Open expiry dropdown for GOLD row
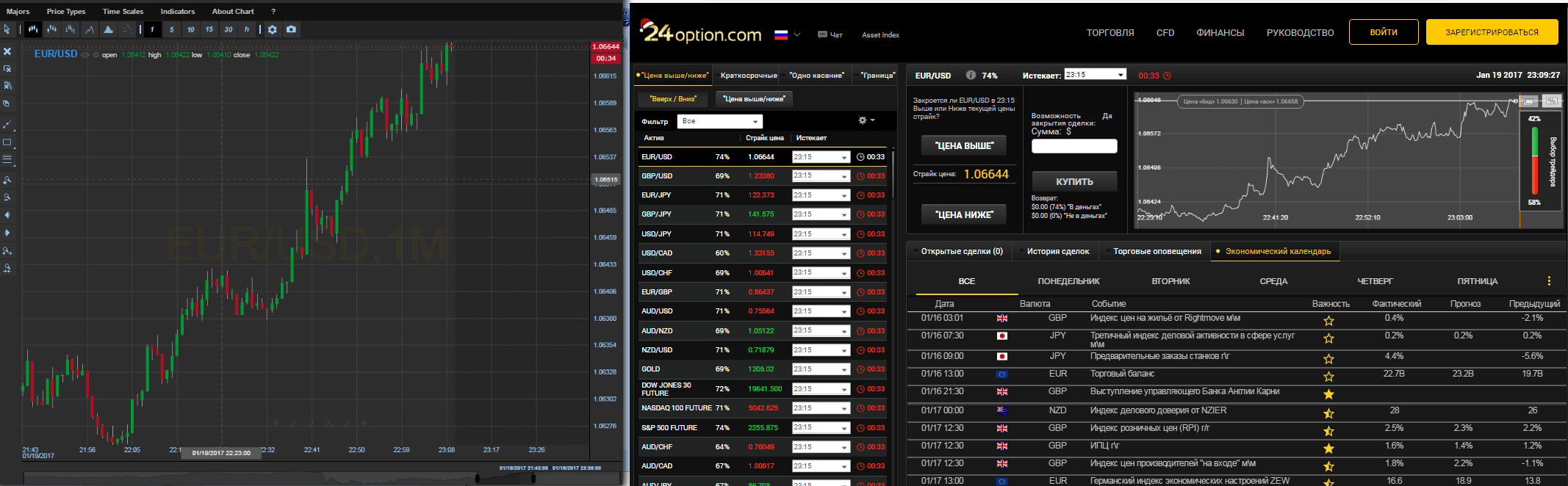The height and width of the screenshot is (486, 1568). point(821,369)
